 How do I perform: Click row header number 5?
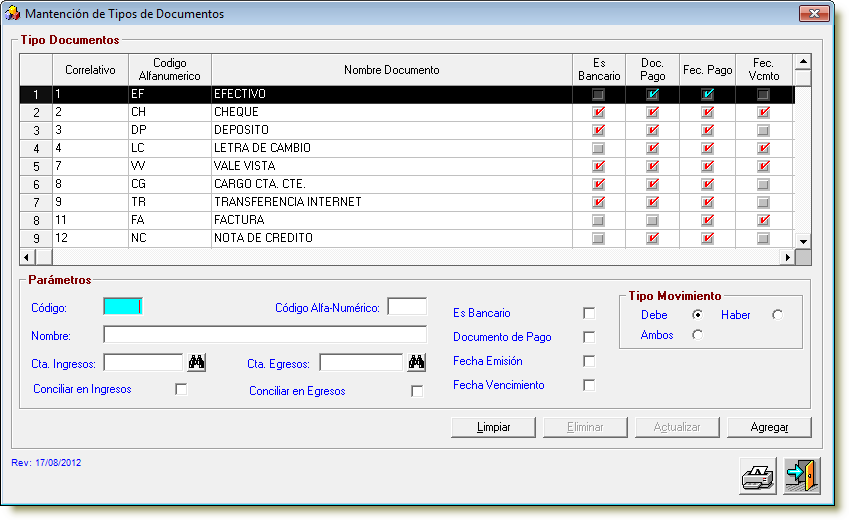click(x=36, y=166)
